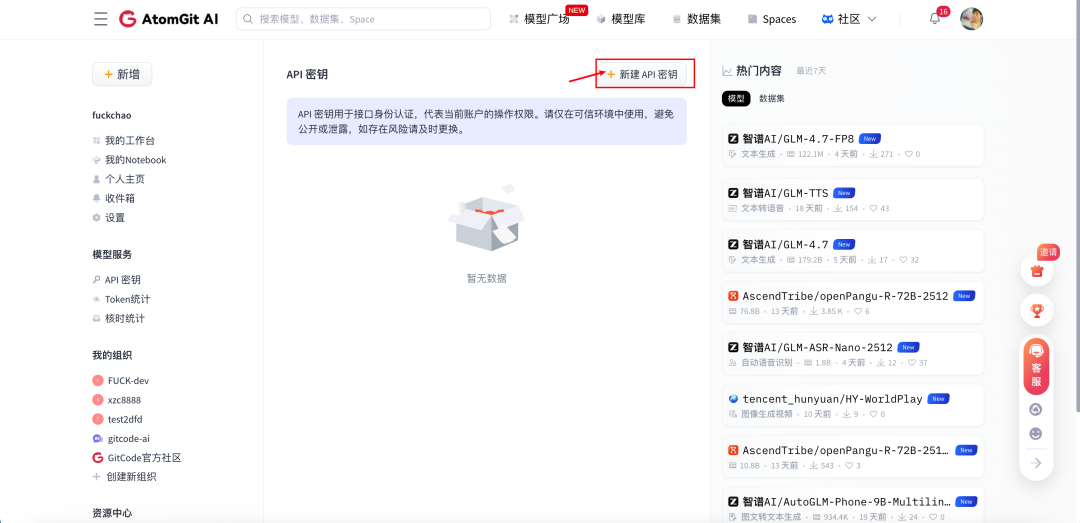Open 智谱AI/AutoGLM-Phone-9B-Multilin model card

point(853,506)
